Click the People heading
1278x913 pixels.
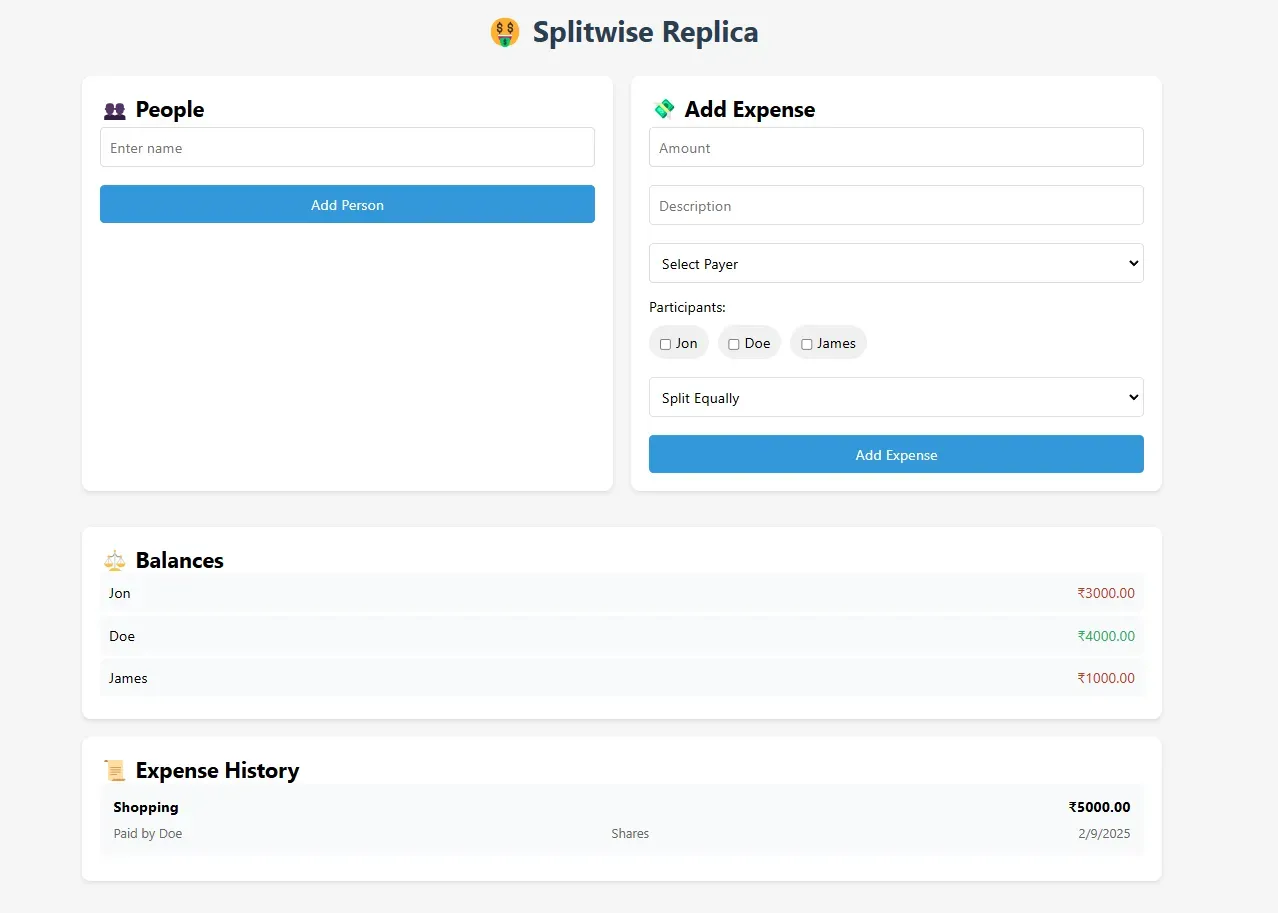[x=170, y=110]
